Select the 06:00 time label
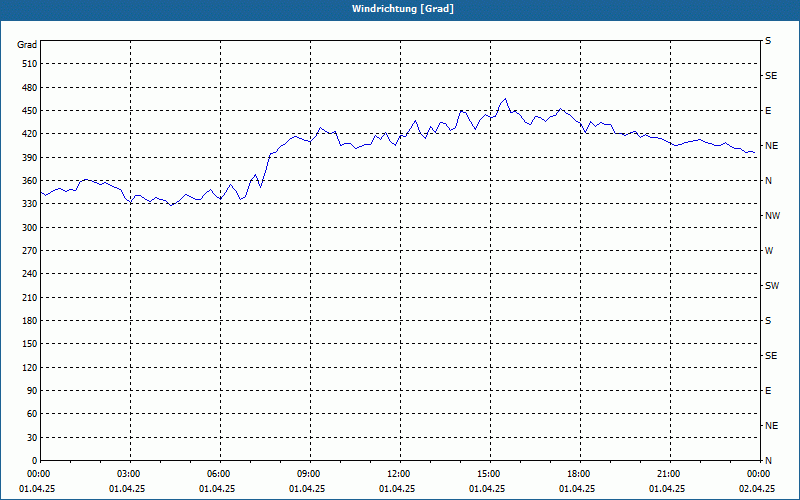 [x=219, y=474]
